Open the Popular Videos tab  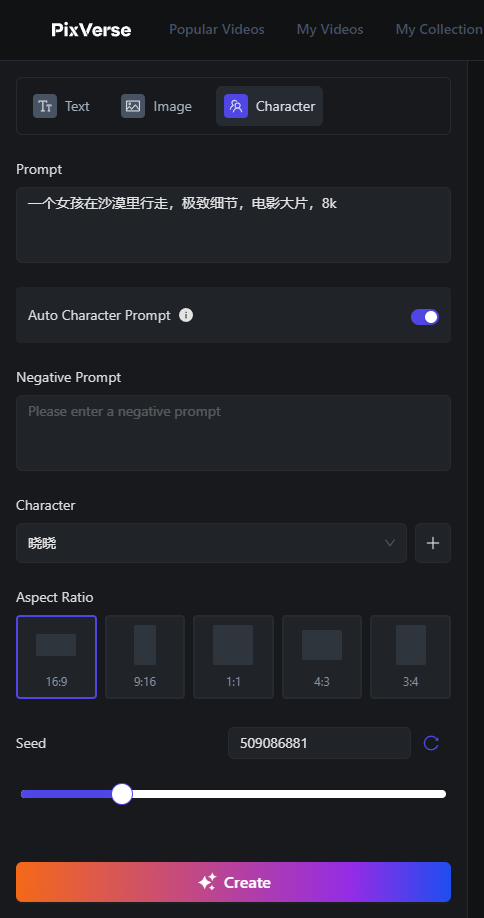[217, 29]
